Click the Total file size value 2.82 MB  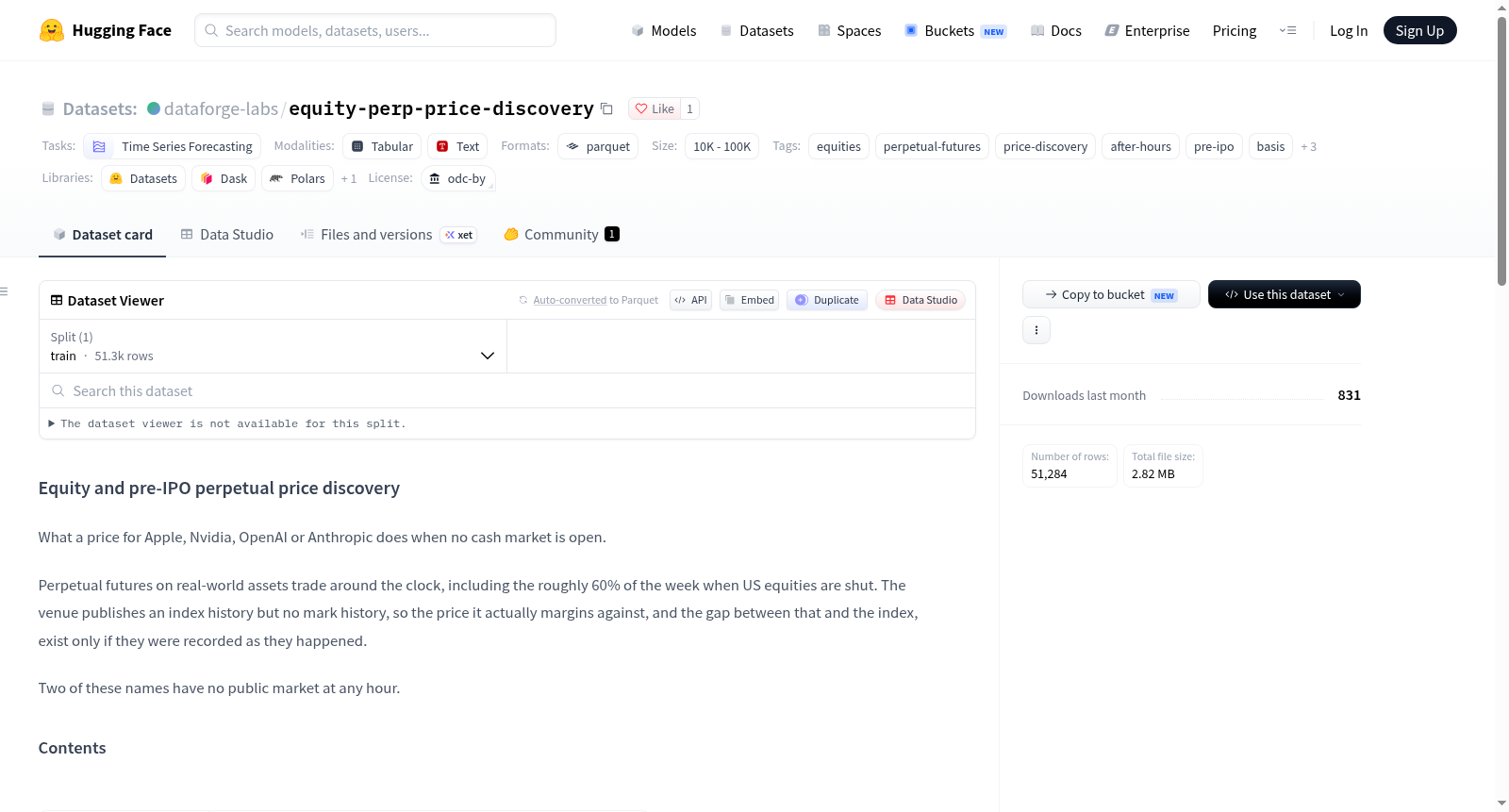point(1153,474)
